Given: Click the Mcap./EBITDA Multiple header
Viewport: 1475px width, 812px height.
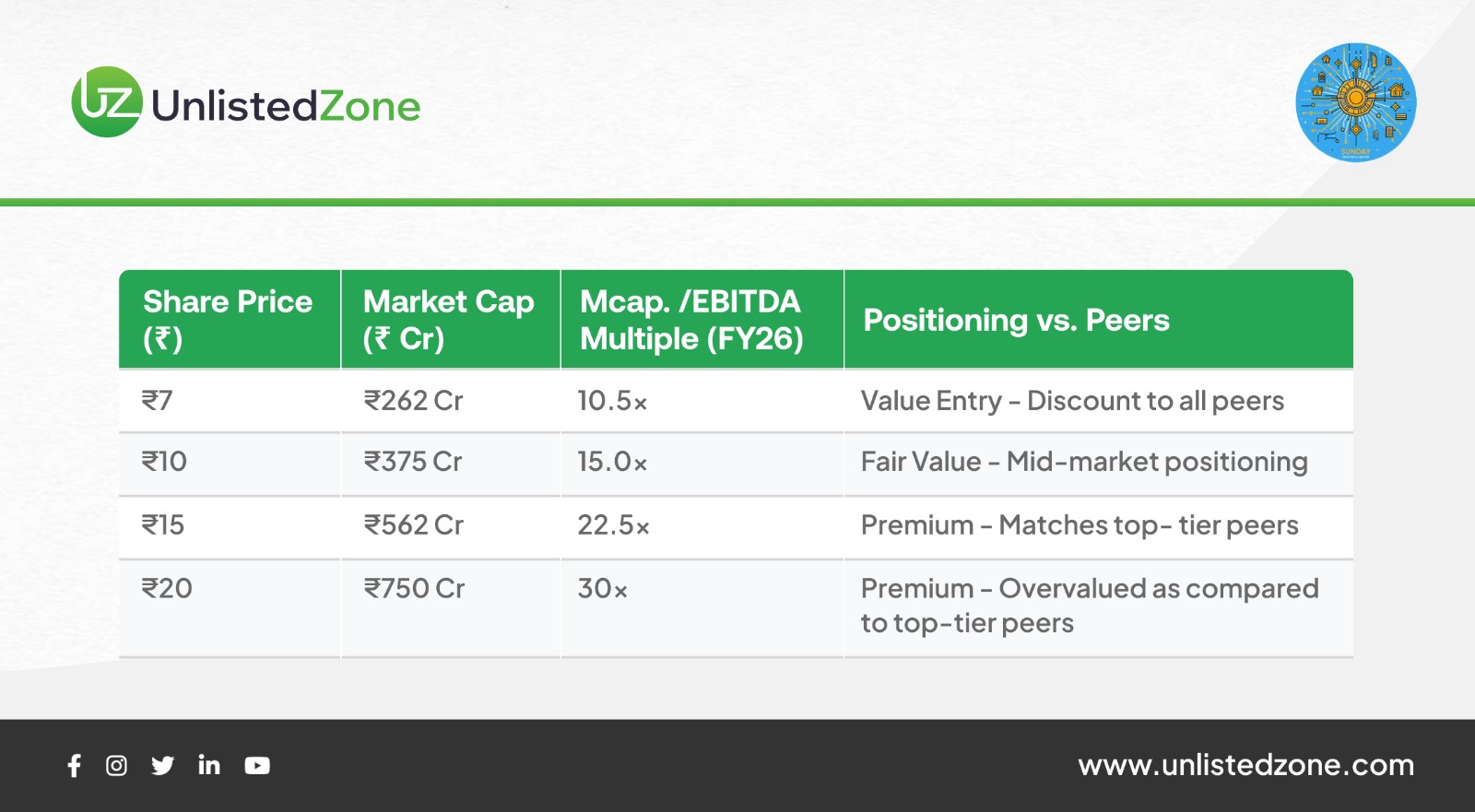Looking at the screenshot, I should [691, 320].
